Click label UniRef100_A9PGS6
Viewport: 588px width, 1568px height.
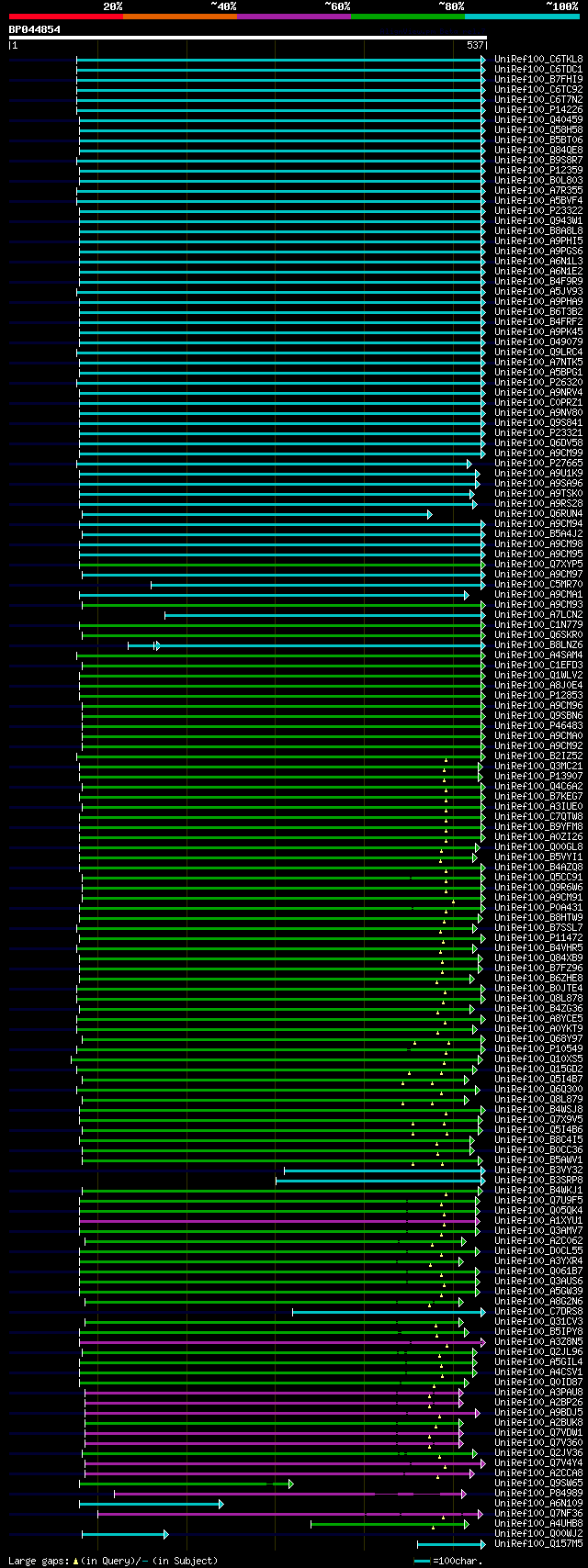coord(538,251)
